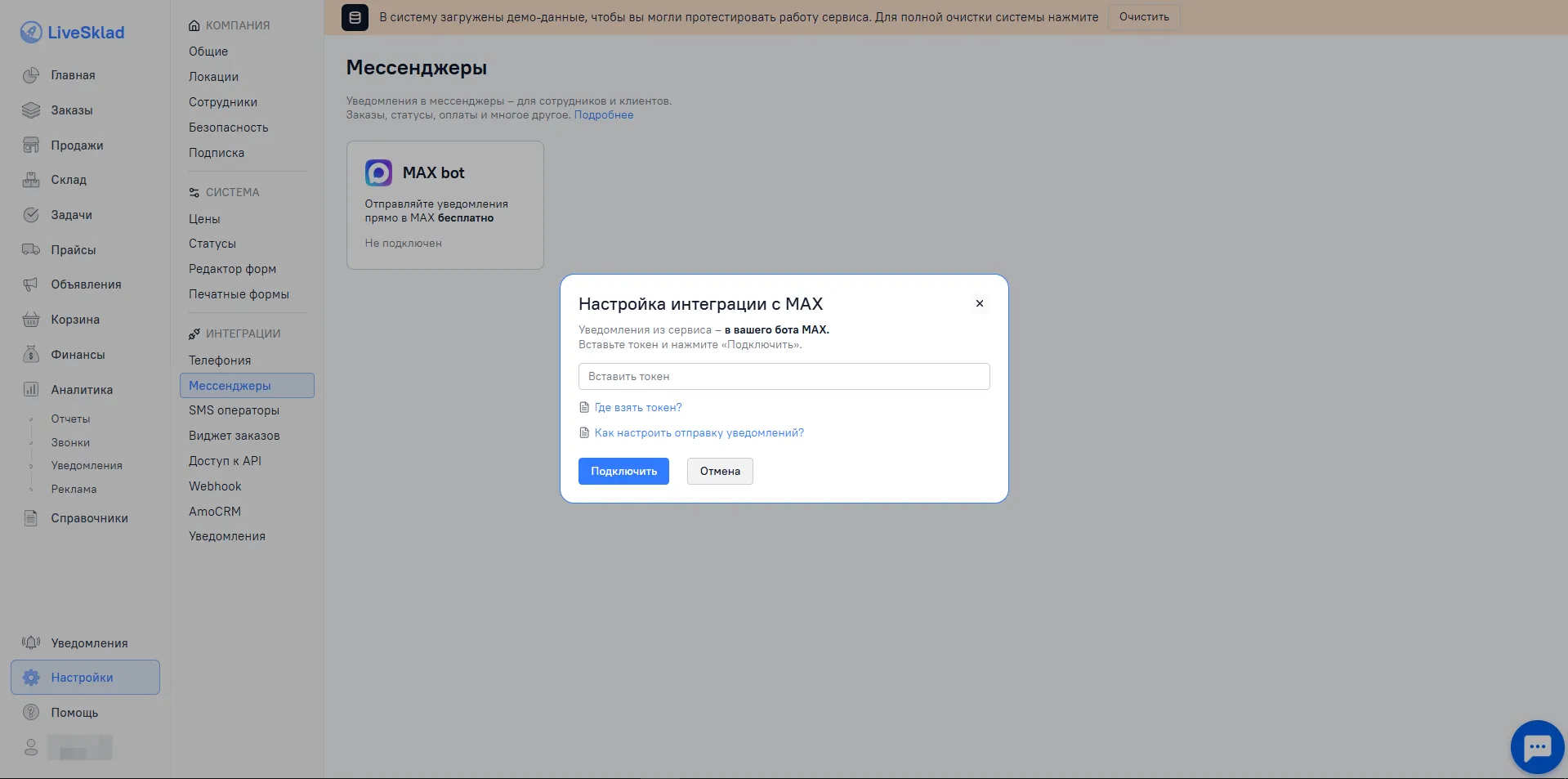The height and width of the screenshot is (779, 1568).
Task: Open Главная via its sidebar icon
Action: (31, 75)
